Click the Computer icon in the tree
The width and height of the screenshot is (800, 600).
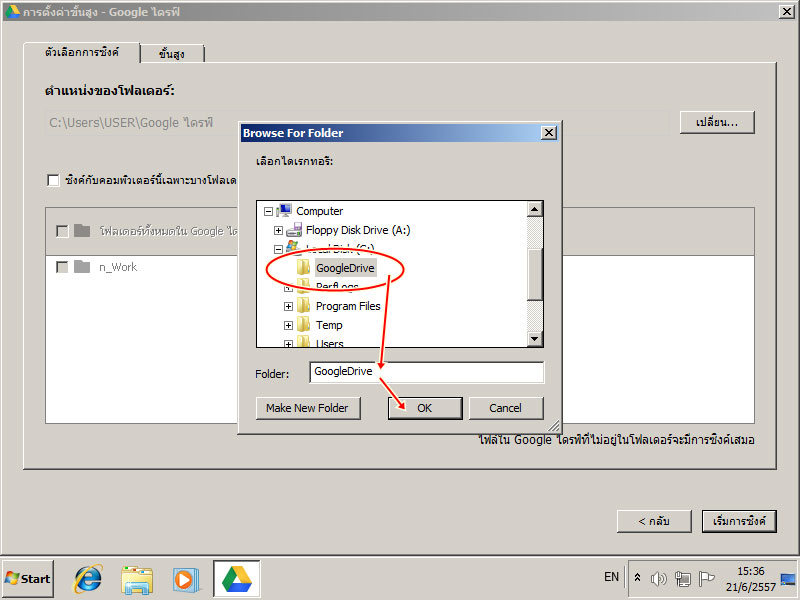[x=284, y=210]
